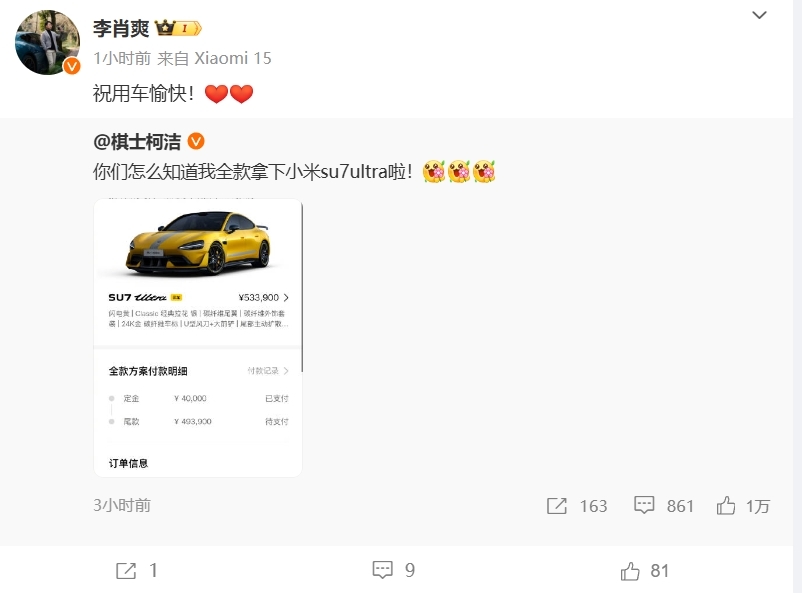Click verified badge next to 棋士柯洁

[196, 141]
